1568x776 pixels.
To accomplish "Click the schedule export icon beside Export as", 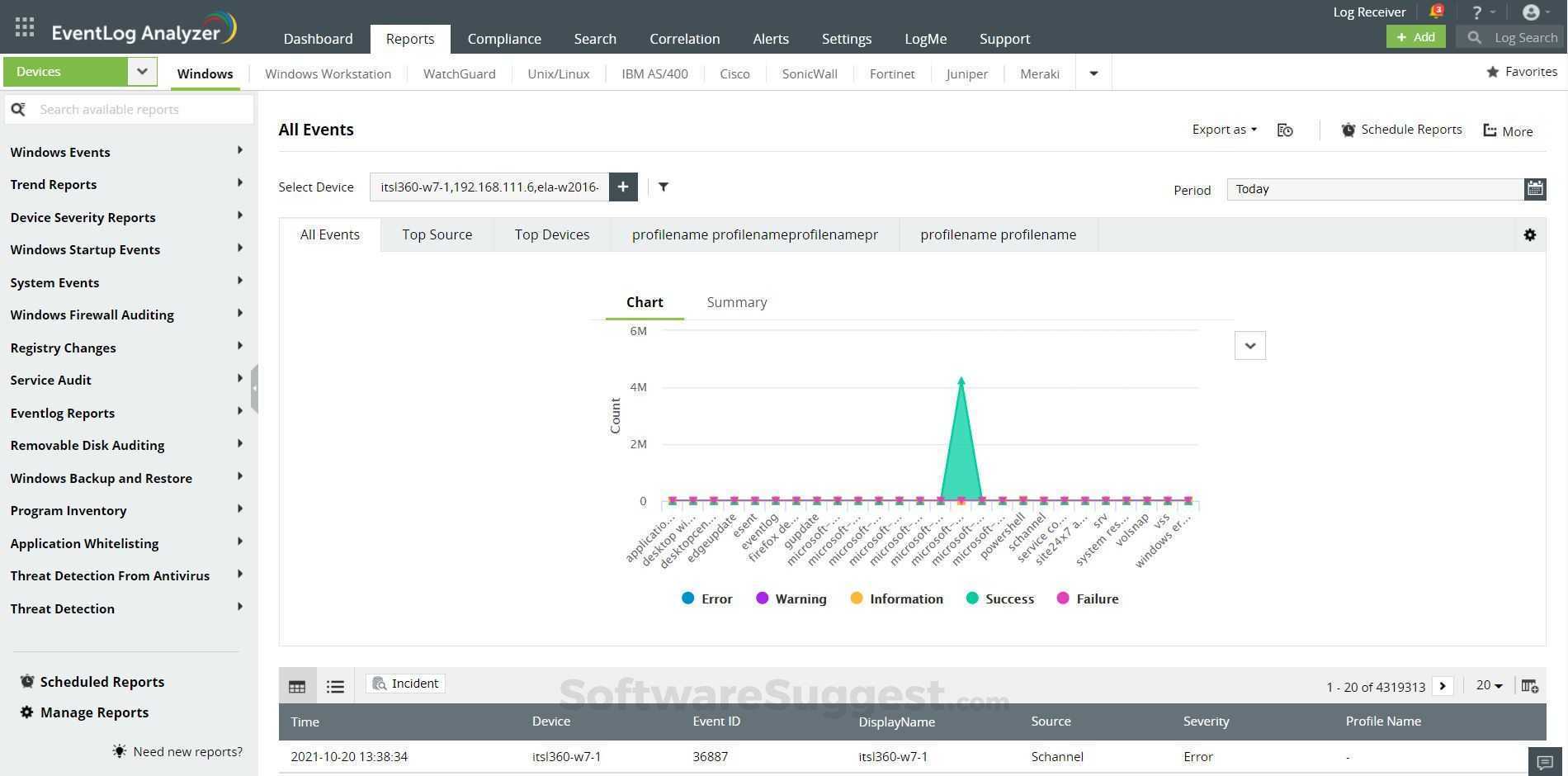I will 1284,130.
